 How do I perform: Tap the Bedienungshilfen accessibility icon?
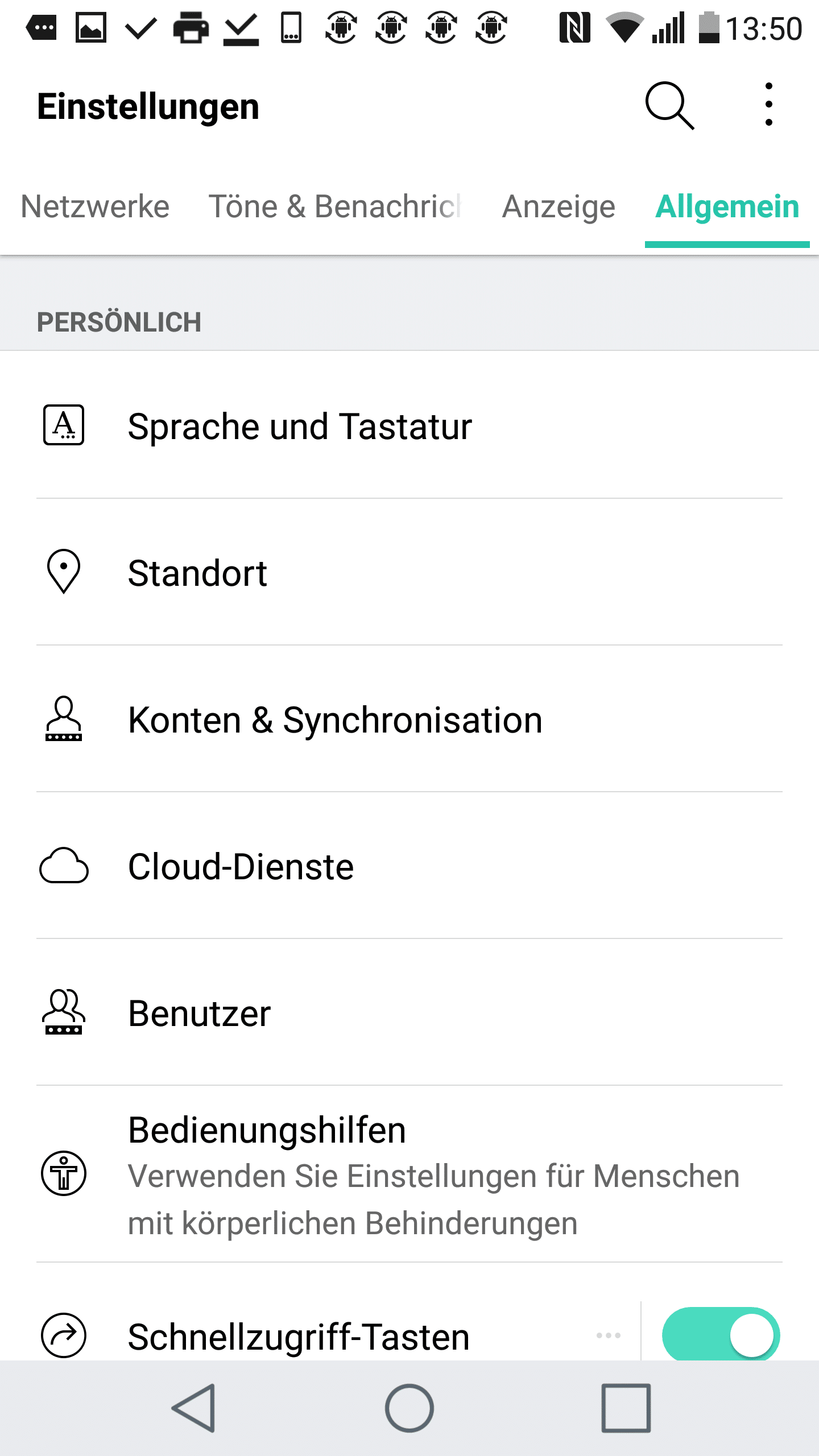64,1173
